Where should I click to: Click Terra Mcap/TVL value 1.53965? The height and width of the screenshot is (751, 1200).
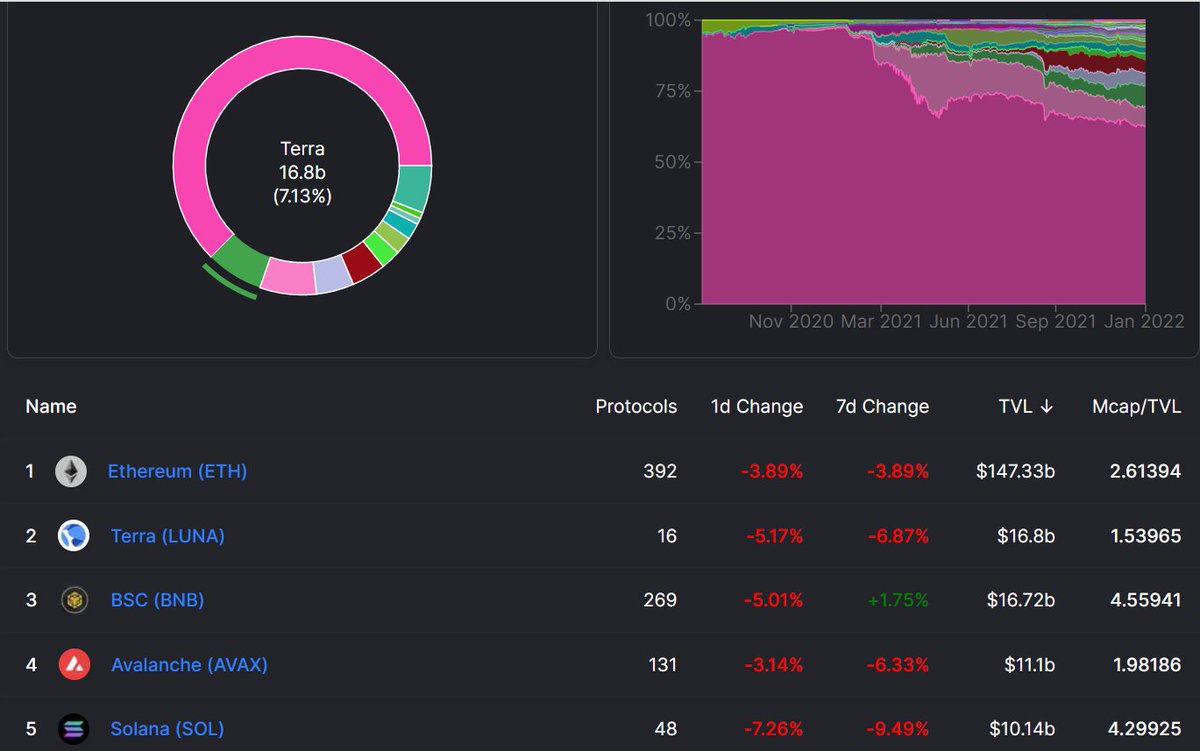(x=1145, y=536)
